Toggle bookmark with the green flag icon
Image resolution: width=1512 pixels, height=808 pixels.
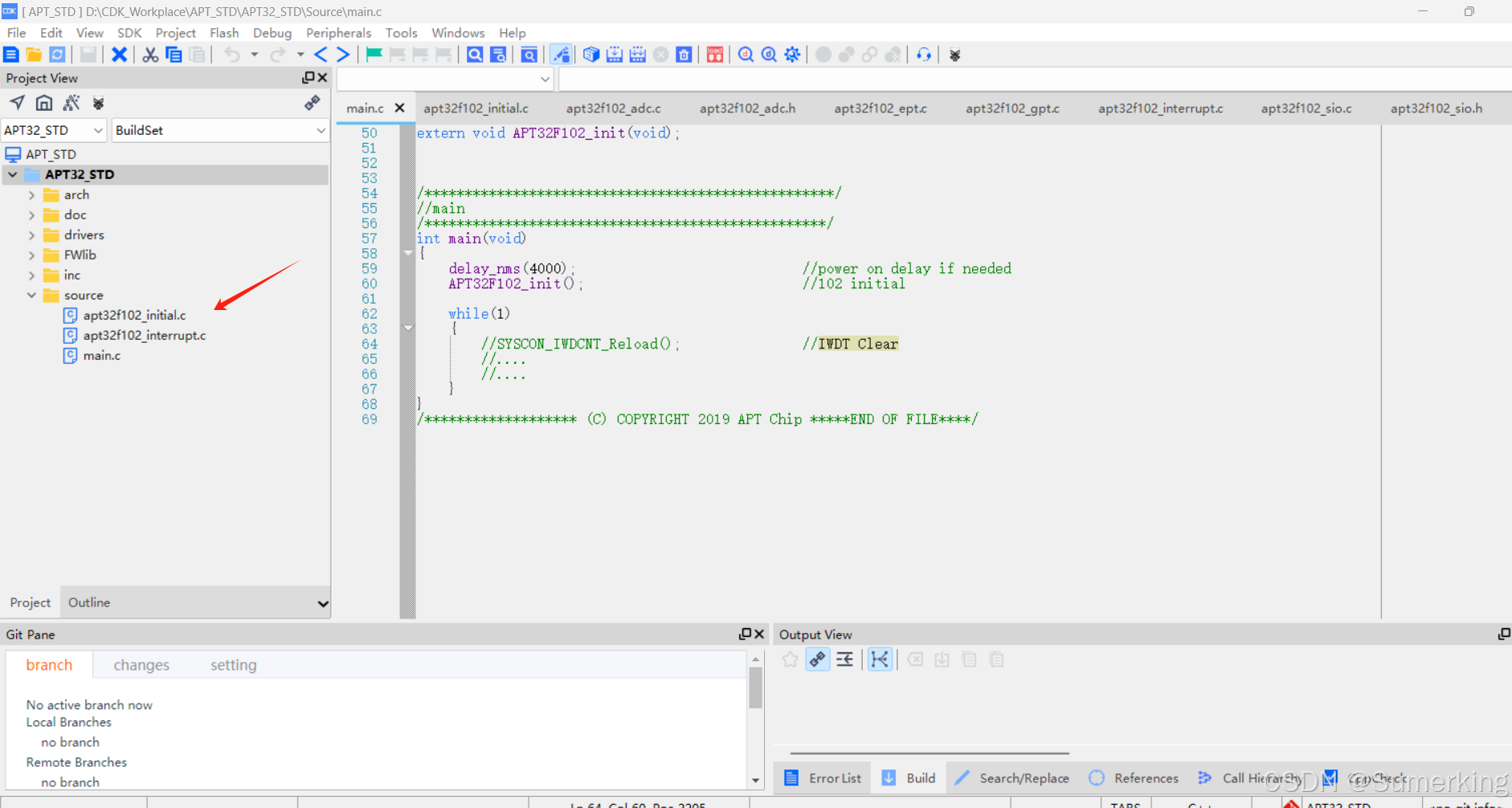(x=374, y=55)
